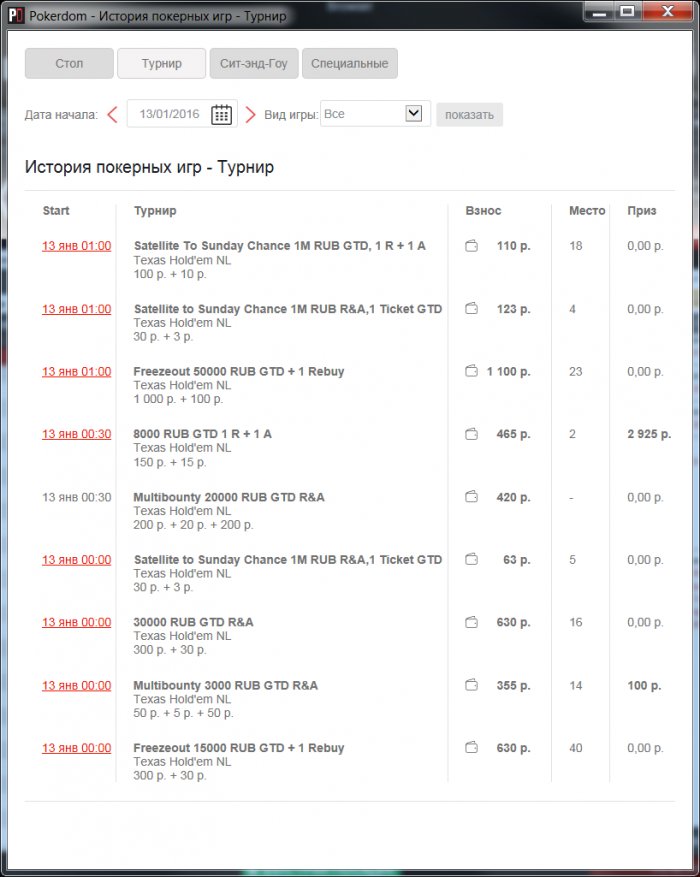The width and height of the screenshot is (700, 877).
Task: Click wallet icon beside 465 р. buy-in
Action: click(471, 434)
